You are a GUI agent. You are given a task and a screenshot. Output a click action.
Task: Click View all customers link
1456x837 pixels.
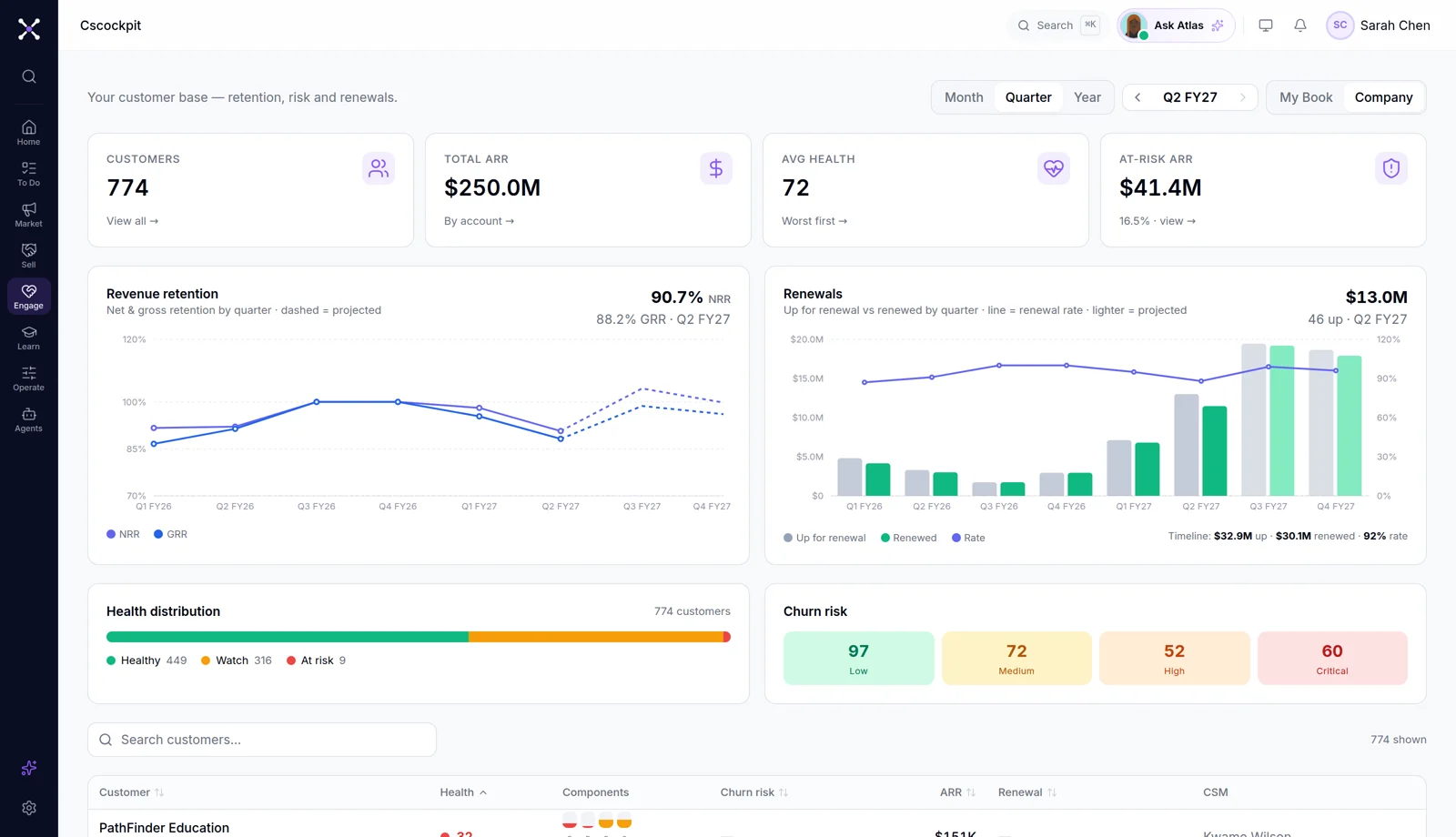tap(133, 221)
